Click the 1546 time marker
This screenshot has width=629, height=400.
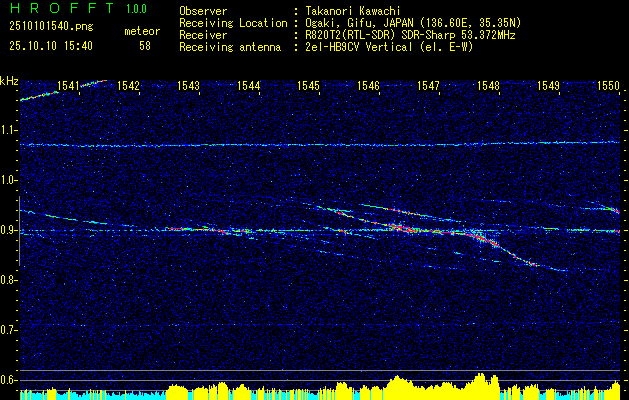368,85
